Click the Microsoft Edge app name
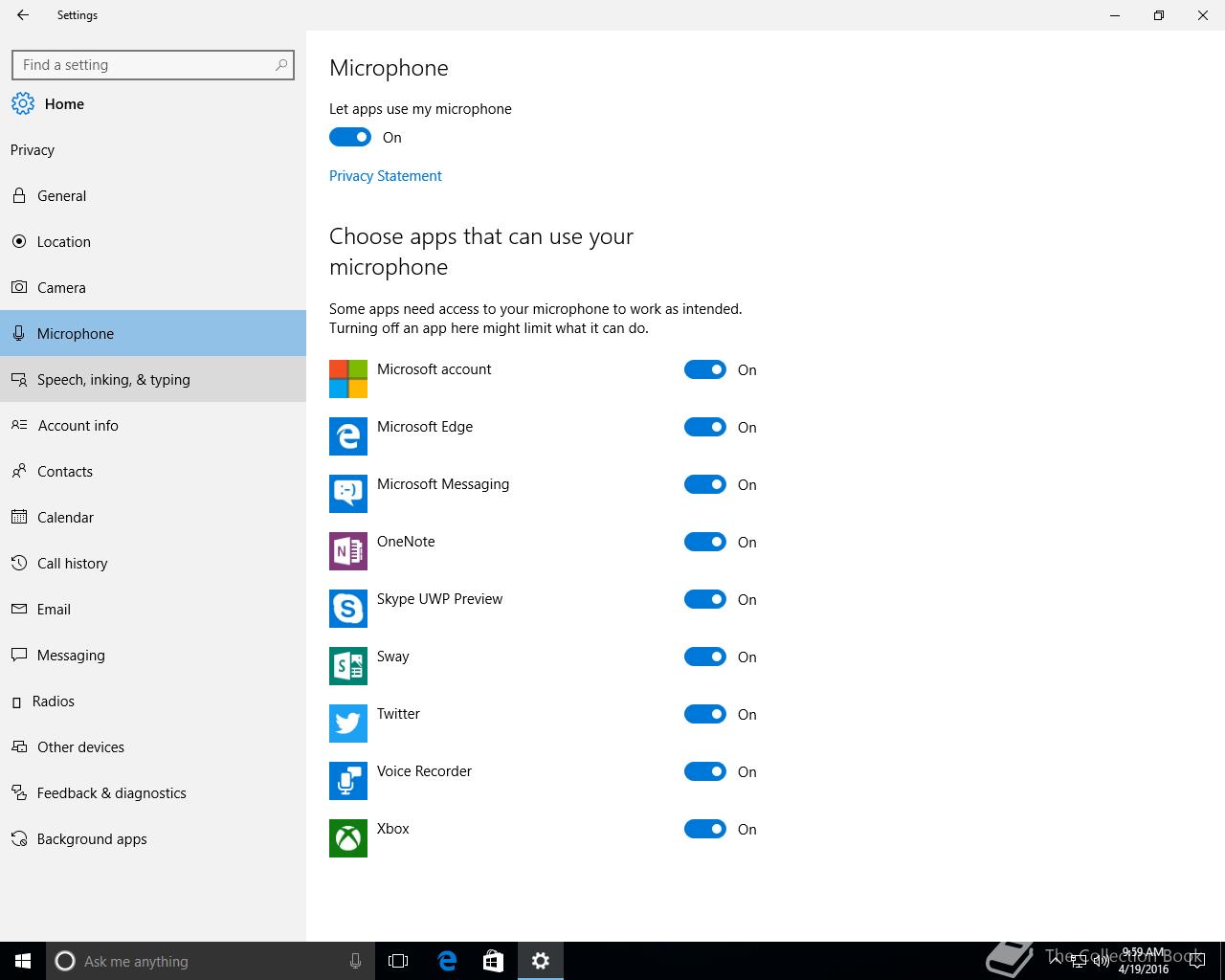 click(x=425, y=427)
